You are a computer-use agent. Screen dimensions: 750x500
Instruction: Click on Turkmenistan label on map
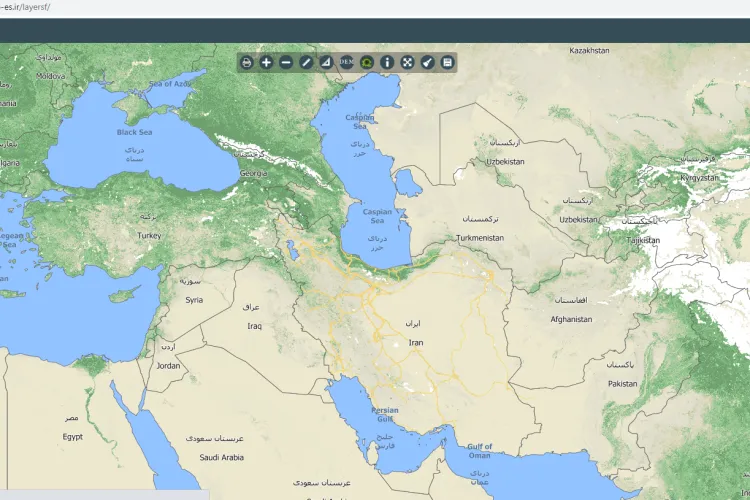pos(480,238)
